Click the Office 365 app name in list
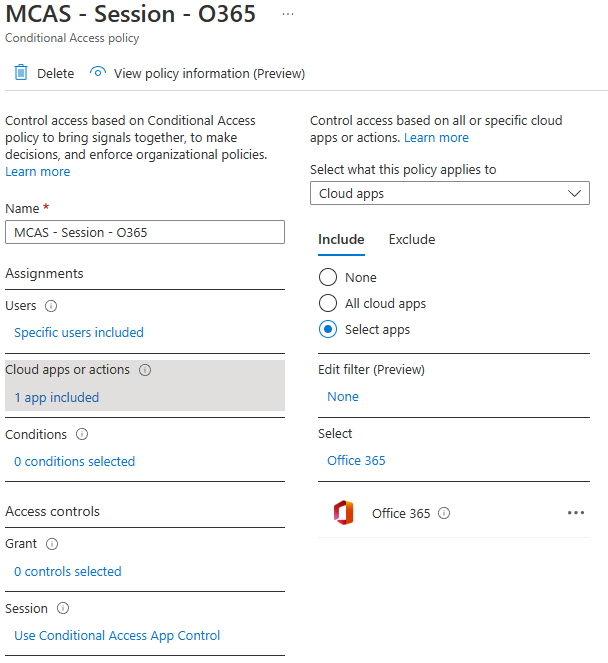Screen dimensions: 608x663 pyautogui.click(x=401, y=513)
